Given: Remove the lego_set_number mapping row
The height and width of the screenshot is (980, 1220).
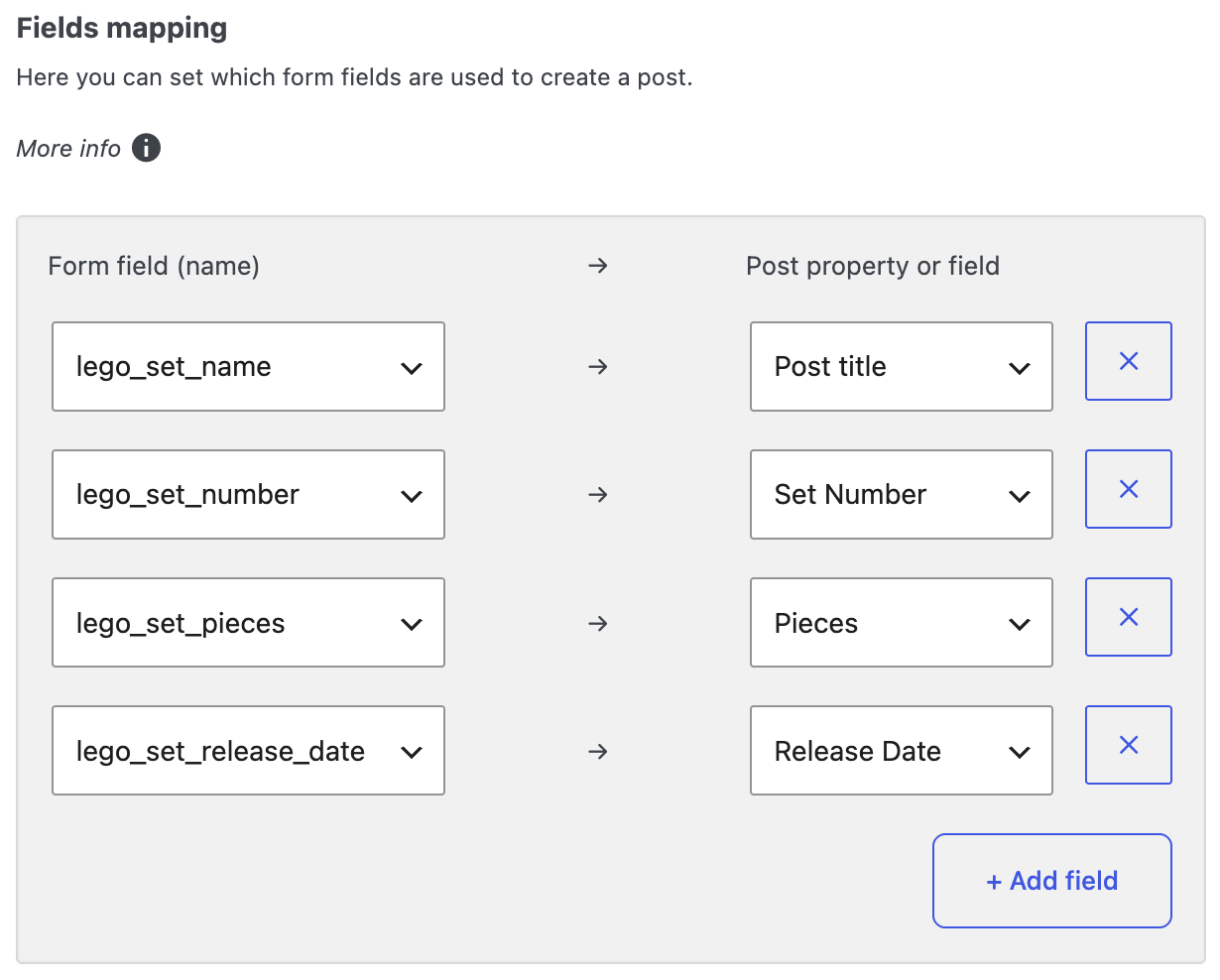Looking at the screenshot, I should 1129,489.
